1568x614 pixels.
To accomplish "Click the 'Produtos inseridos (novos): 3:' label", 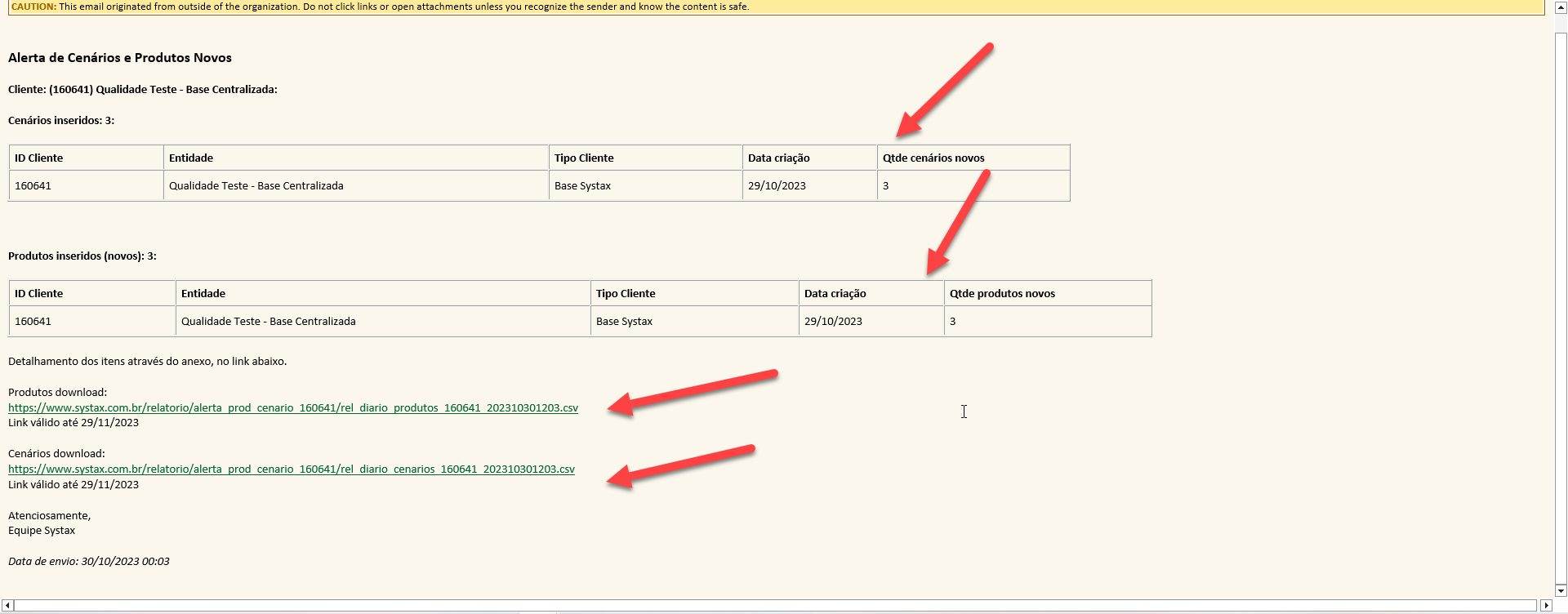I will (x=82, y=256).
